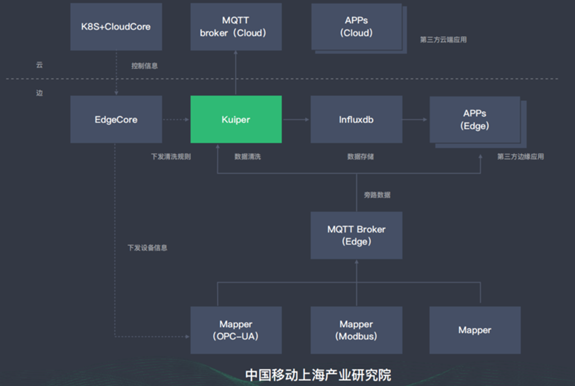Screen dimensions: 575x386
Task: Select the 第三方边缘应用 label
Action: pyautogui.click(x=520, y=157)
